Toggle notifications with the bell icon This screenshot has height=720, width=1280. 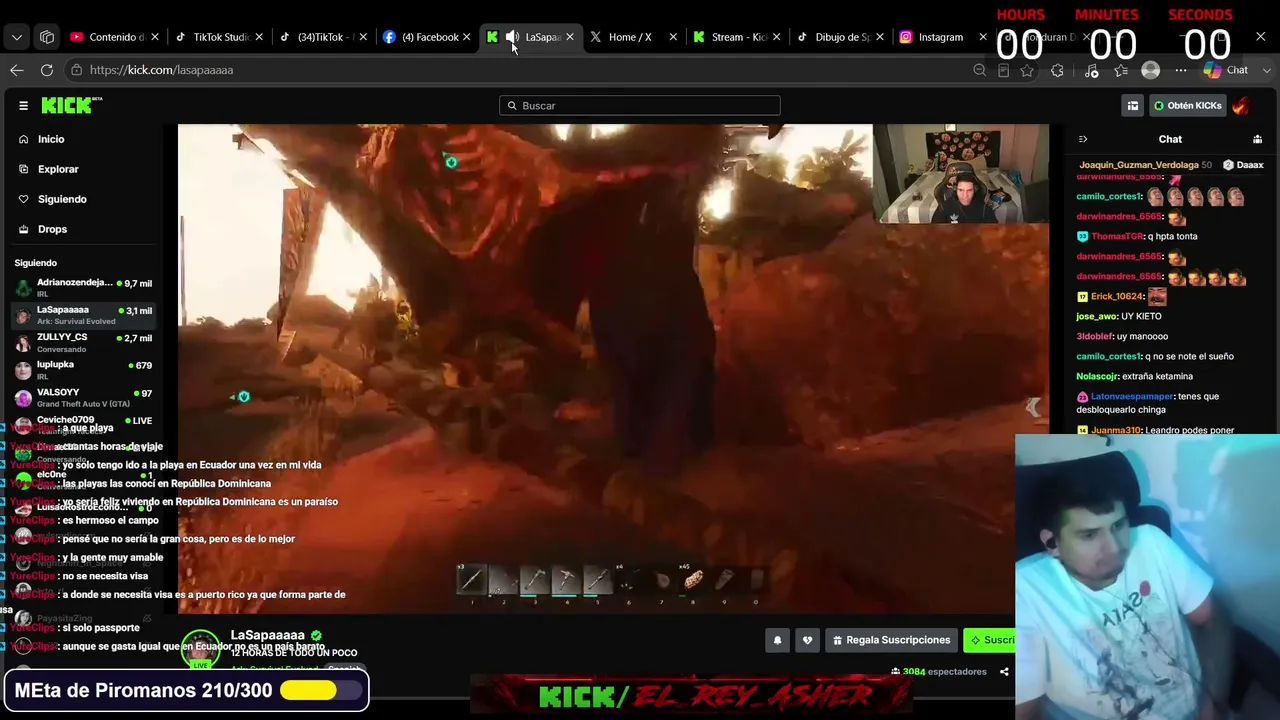[777, 640]
